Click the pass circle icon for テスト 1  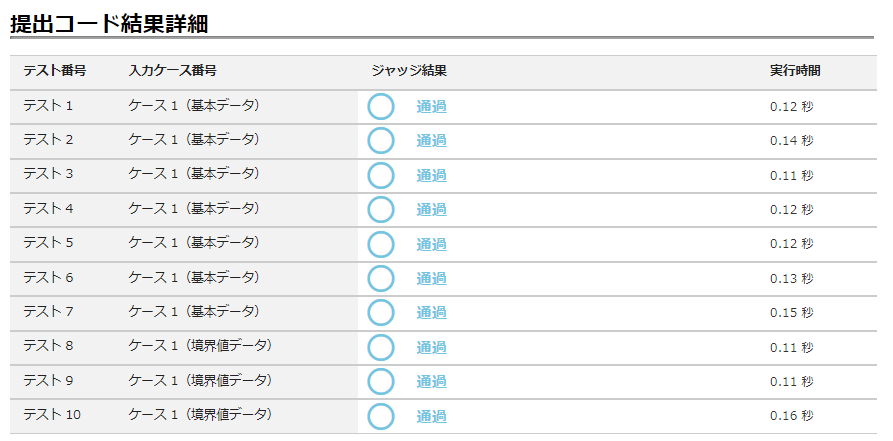[x=381, y=107]
